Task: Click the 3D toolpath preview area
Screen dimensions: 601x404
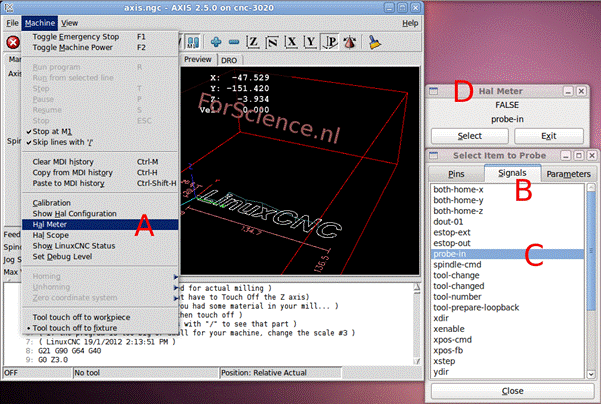Action: [x=300, y=171]
